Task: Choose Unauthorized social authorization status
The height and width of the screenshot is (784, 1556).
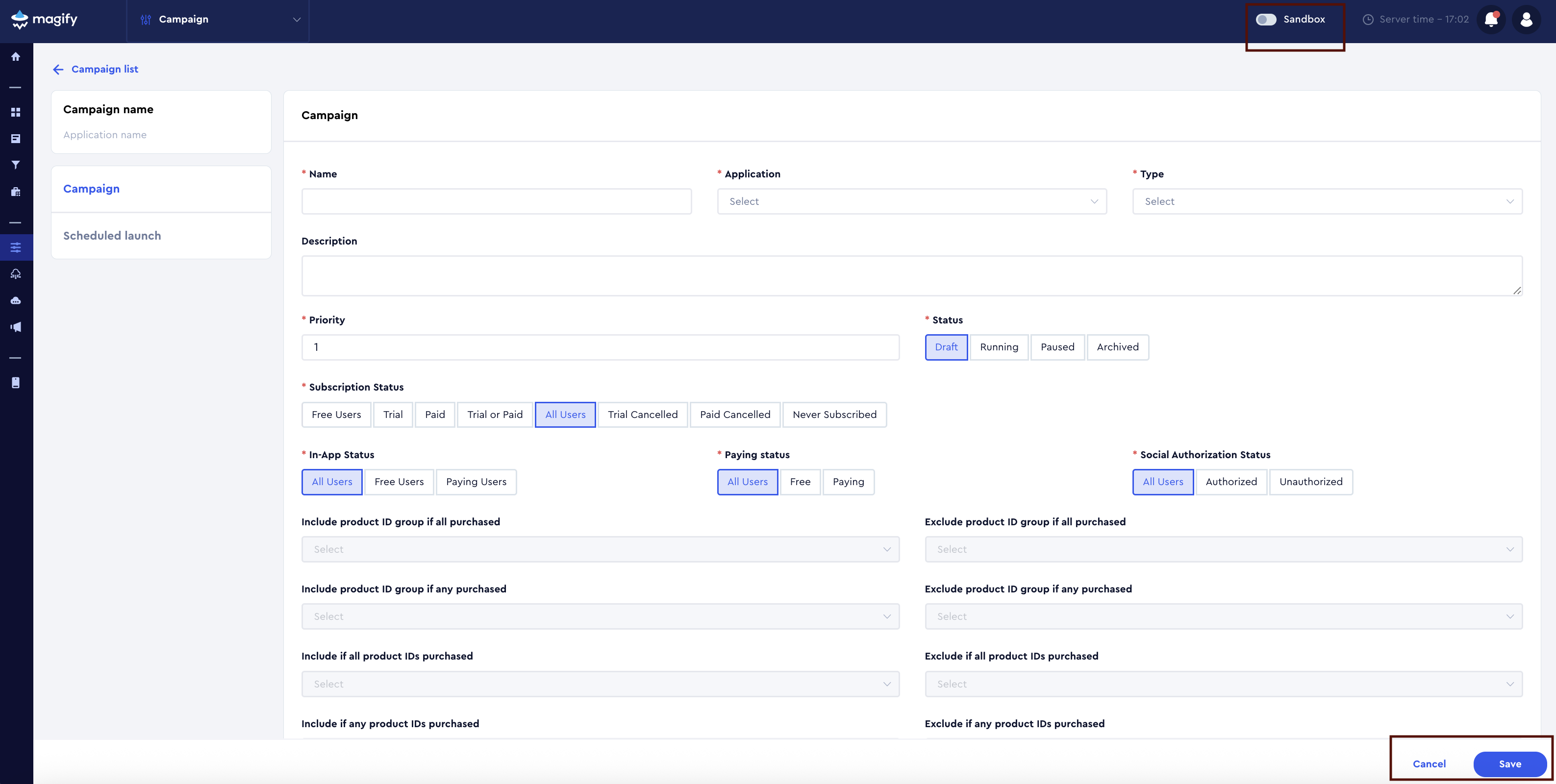Action: coord(1310,482)
